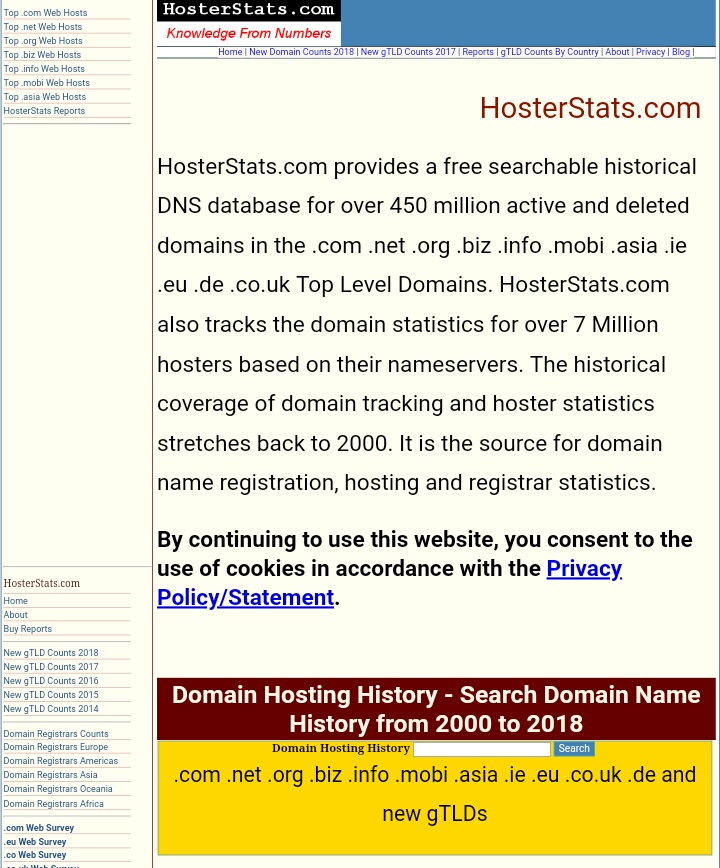Open Top .net Web Hosts link
Screen dimensions: 720x868
tap(43, 27)
